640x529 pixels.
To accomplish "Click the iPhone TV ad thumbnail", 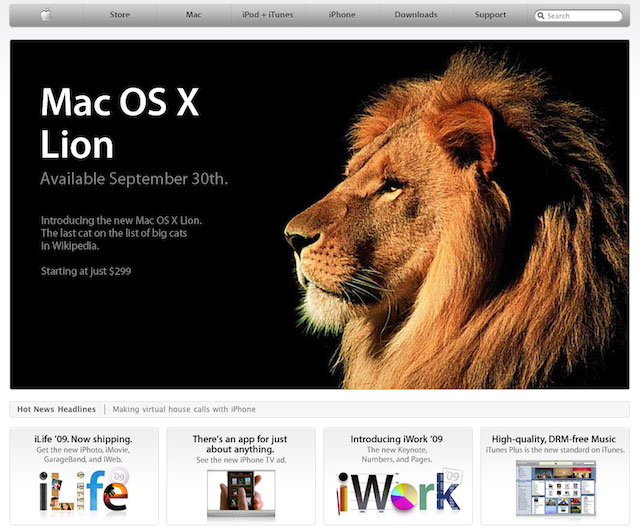I will pyautogui.click(x=241, y=493).
